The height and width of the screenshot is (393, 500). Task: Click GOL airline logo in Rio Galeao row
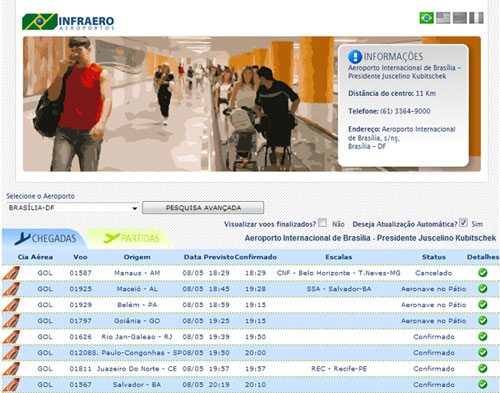tap(11, 337)
